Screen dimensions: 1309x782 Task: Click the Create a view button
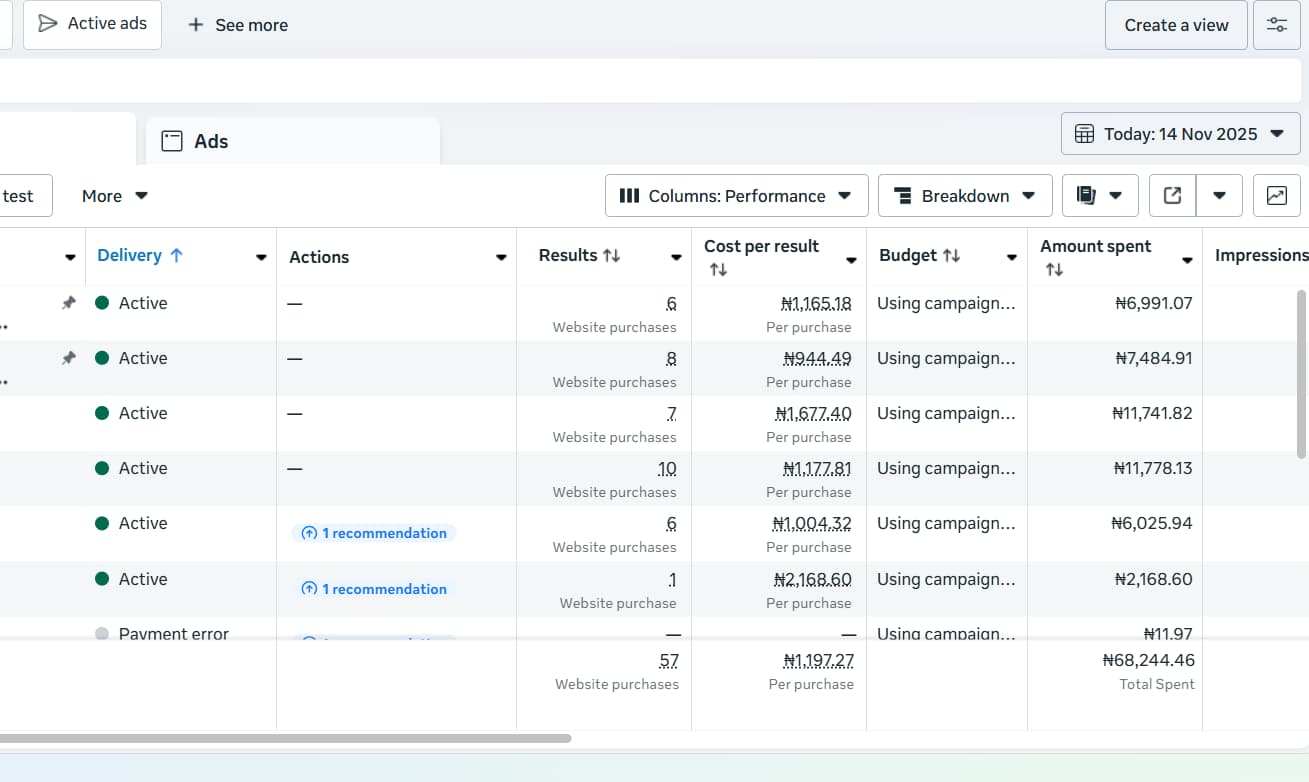click(x=1176, y=25)
